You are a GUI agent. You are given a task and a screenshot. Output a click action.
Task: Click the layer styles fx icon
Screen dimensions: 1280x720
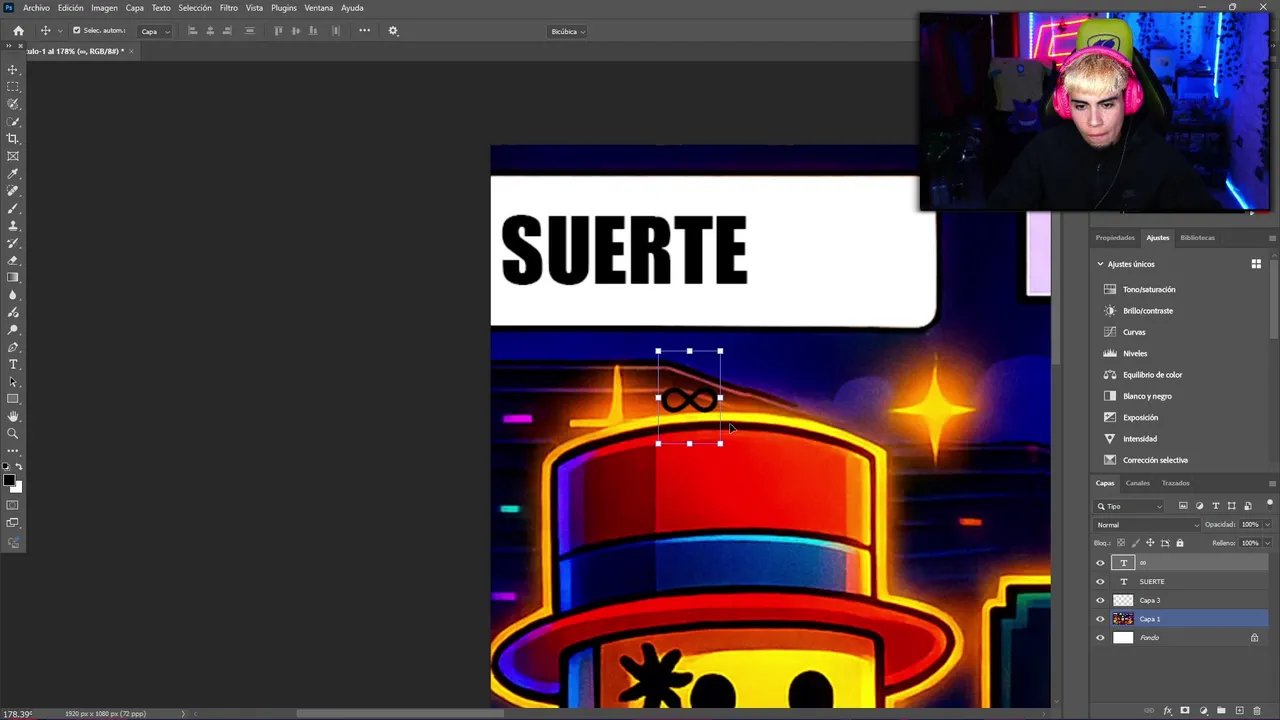pyautogui.click(x=1167, y=711)
